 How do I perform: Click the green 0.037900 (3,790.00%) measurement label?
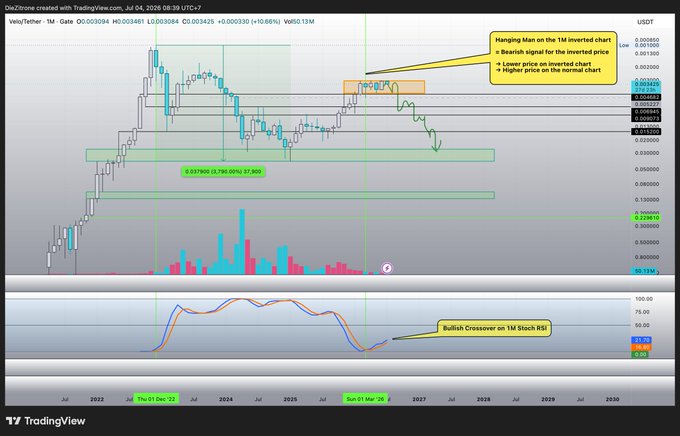tap(223, 172)
